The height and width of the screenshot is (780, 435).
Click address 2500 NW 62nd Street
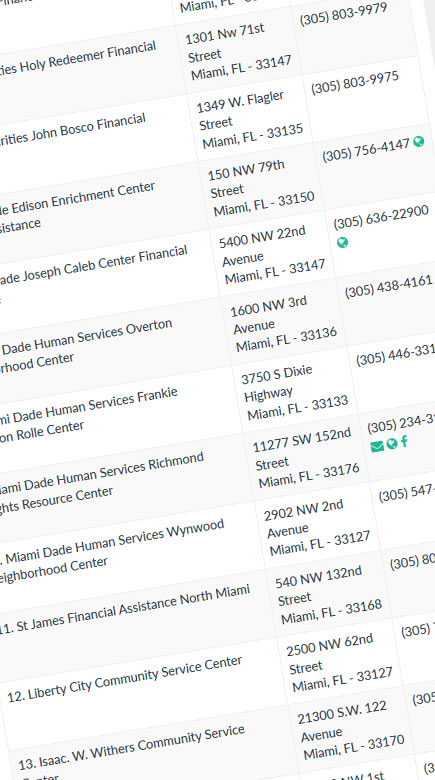click(339, 663)
